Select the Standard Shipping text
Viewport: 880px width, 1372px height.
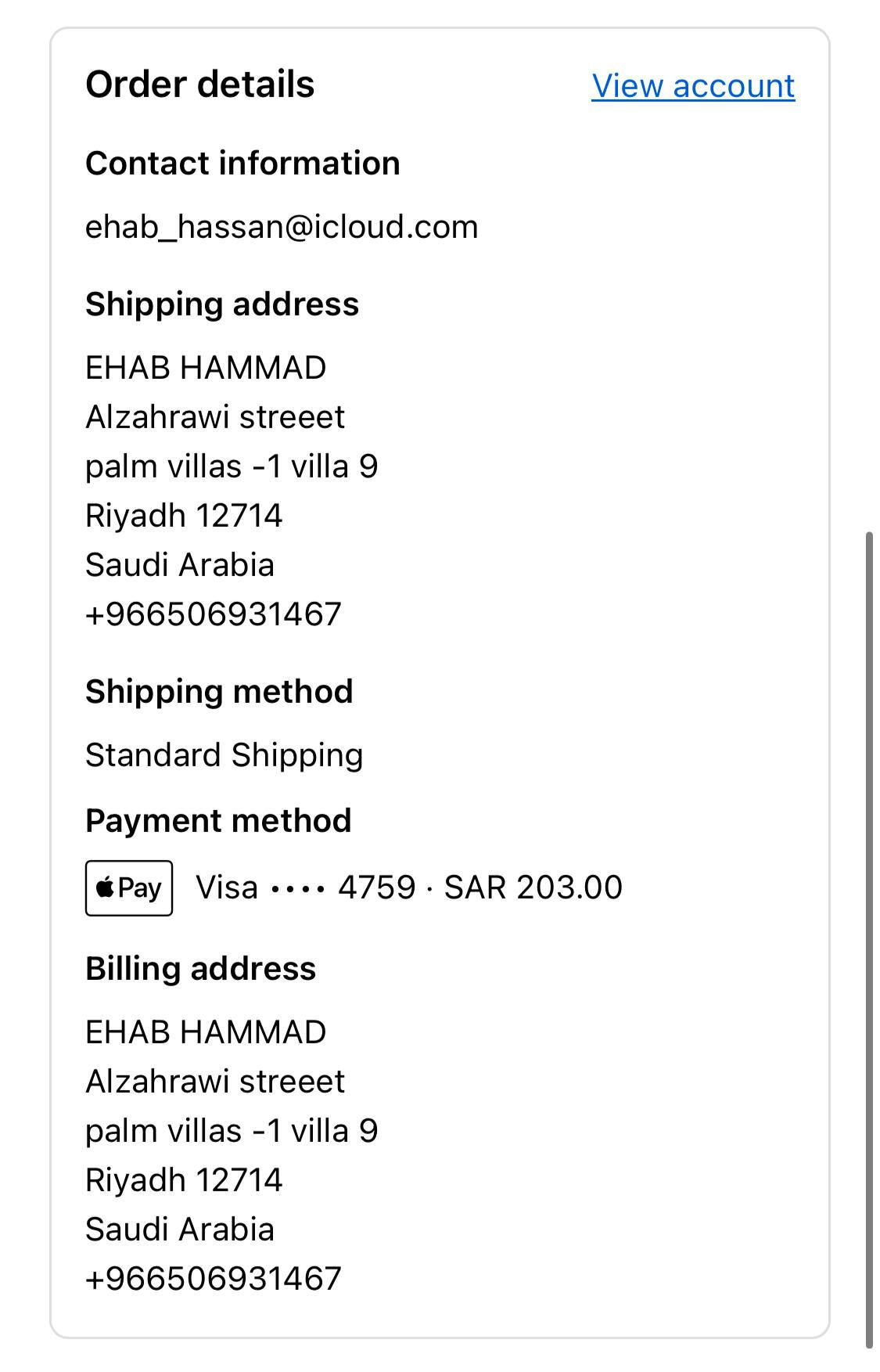coord(224,755)
